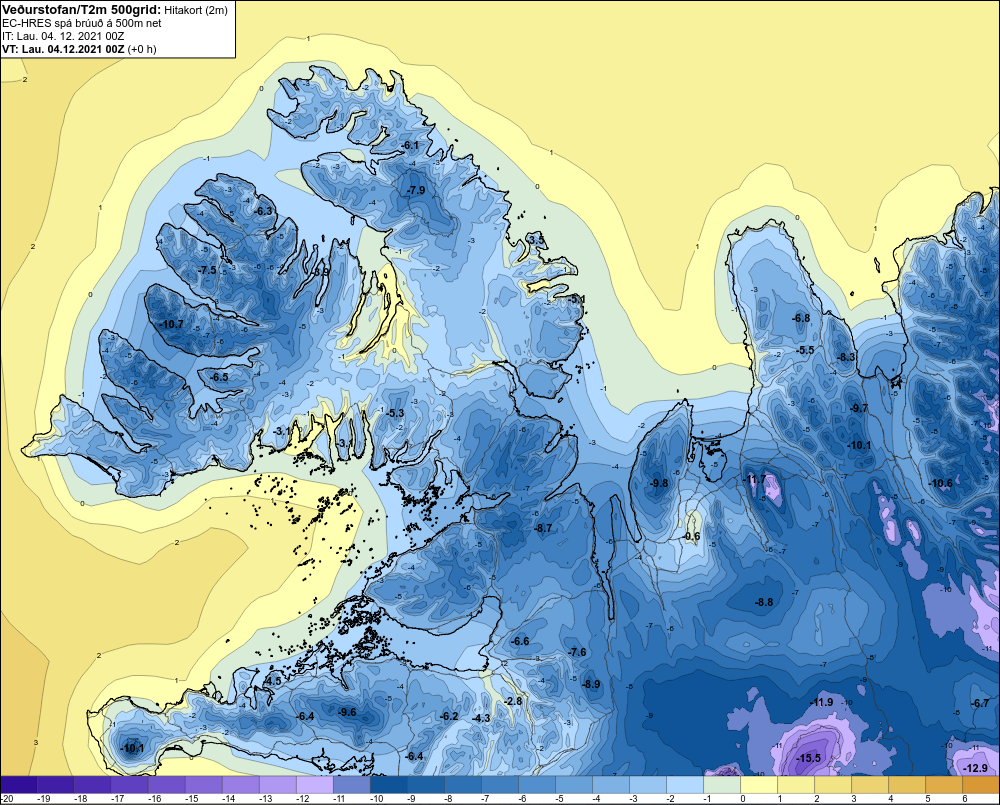Image resolution: width=1000 pixels, height=805 pixels.
Task: Click the -5.5 temperature label
Action: 806,350
